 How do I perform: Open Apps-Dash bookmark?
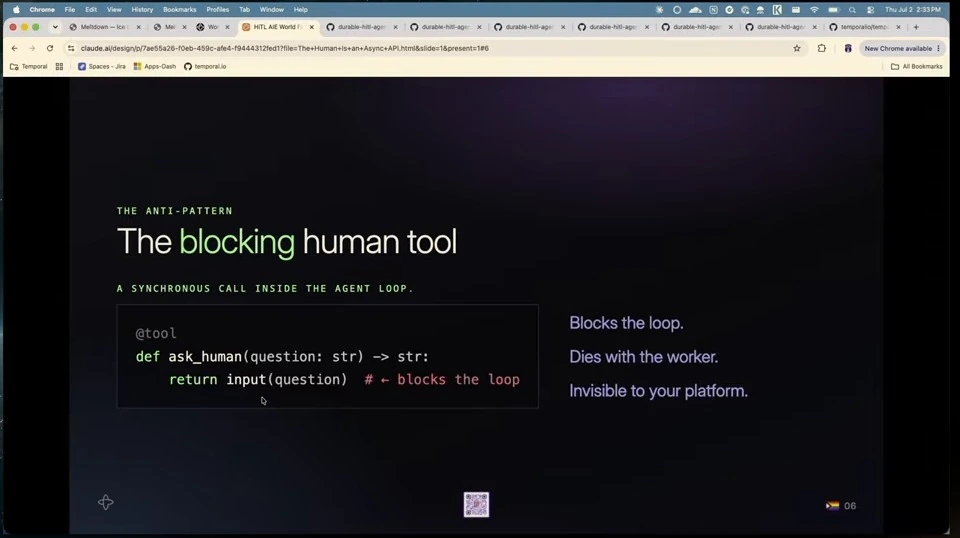click(x=155, y=66)
